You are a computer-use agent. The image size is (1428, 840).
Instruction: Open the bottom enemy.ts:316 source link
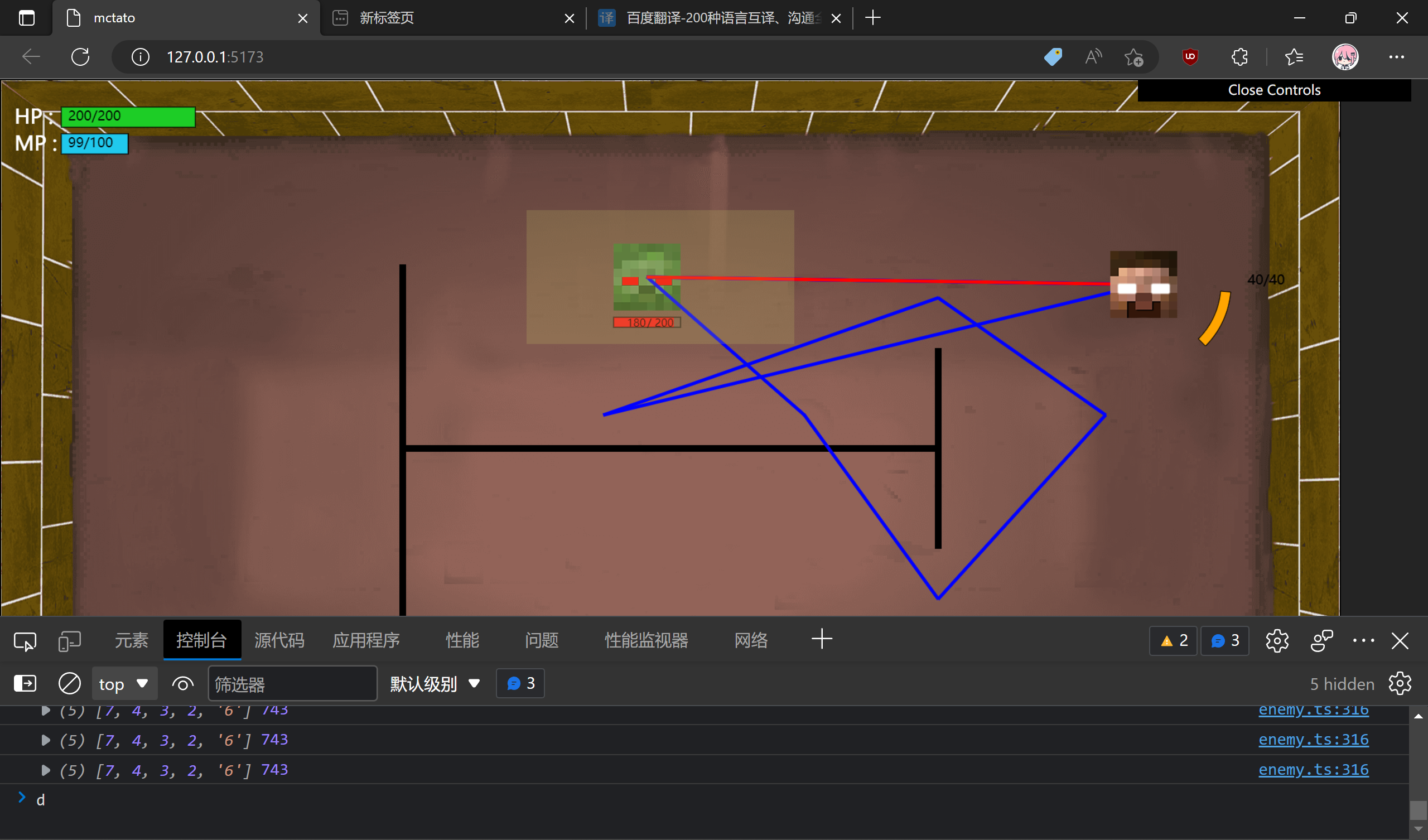1313,770
